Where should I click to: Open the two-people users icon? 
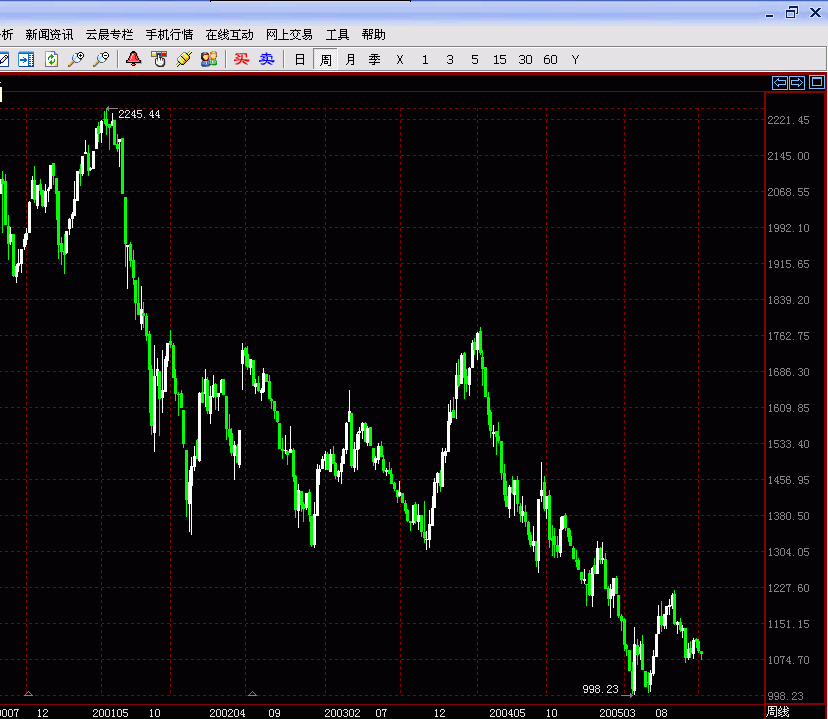point(209,59)
